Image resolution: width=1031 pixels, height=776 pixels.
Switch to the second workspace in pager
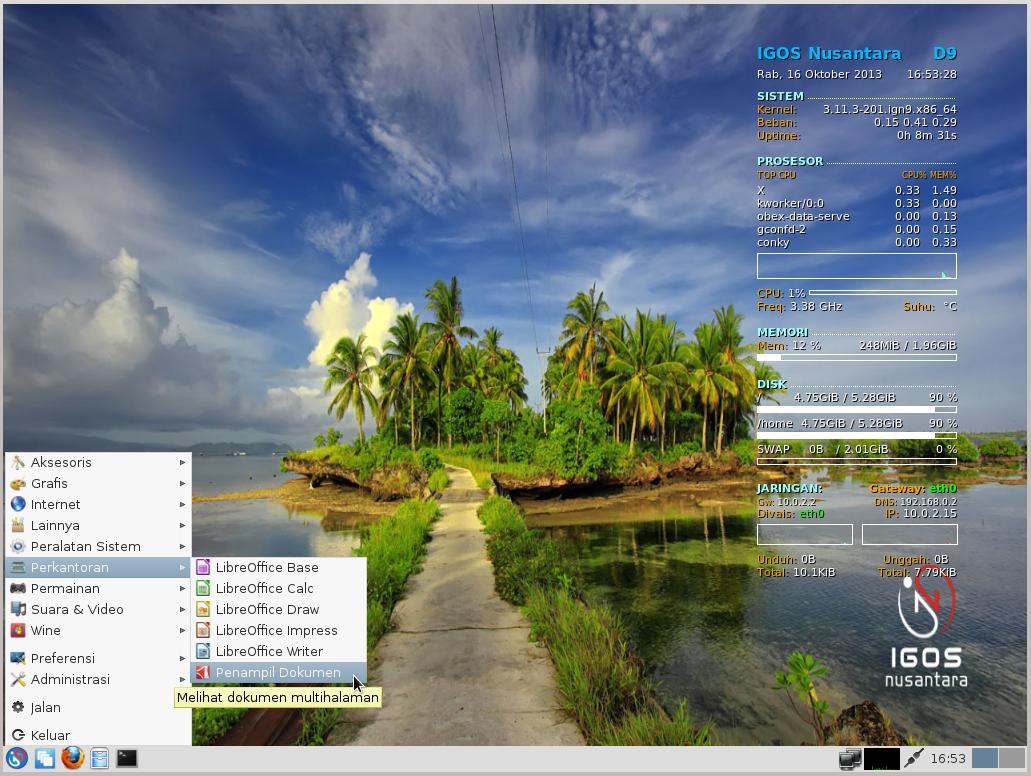[1011, 758]
